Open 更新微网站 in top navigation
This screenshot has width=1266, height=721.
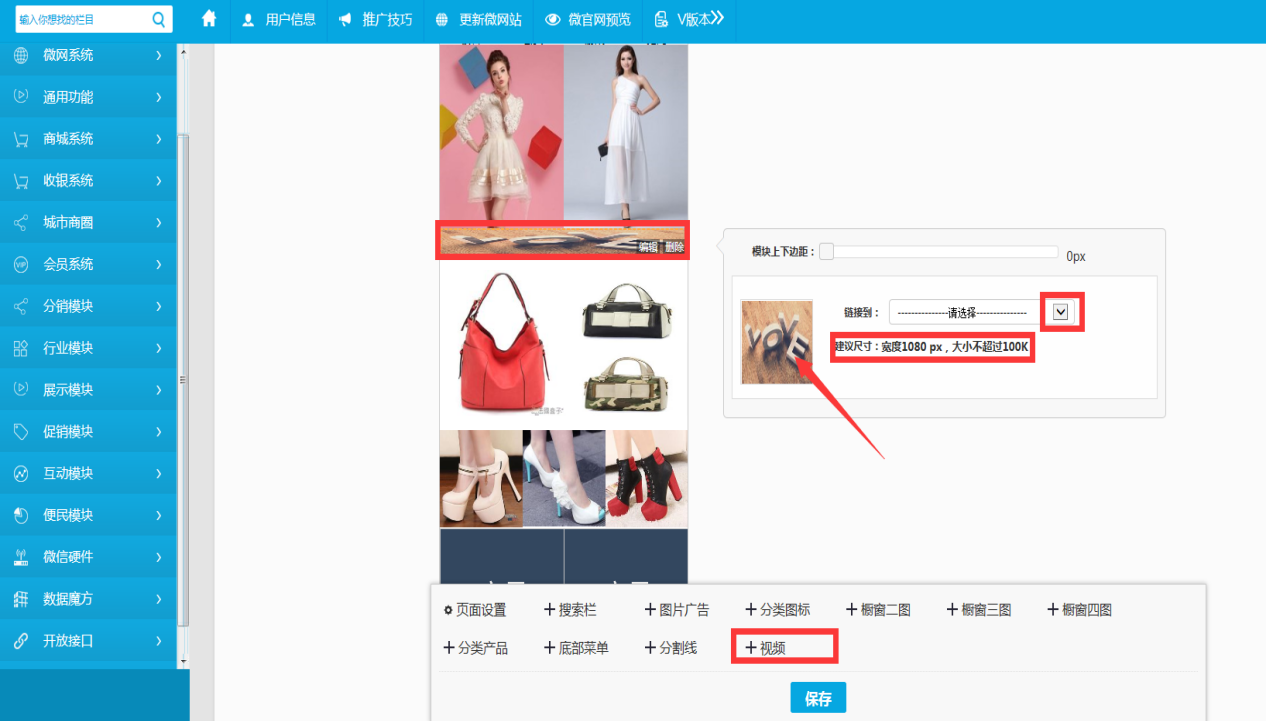click(x=479, y=19)
